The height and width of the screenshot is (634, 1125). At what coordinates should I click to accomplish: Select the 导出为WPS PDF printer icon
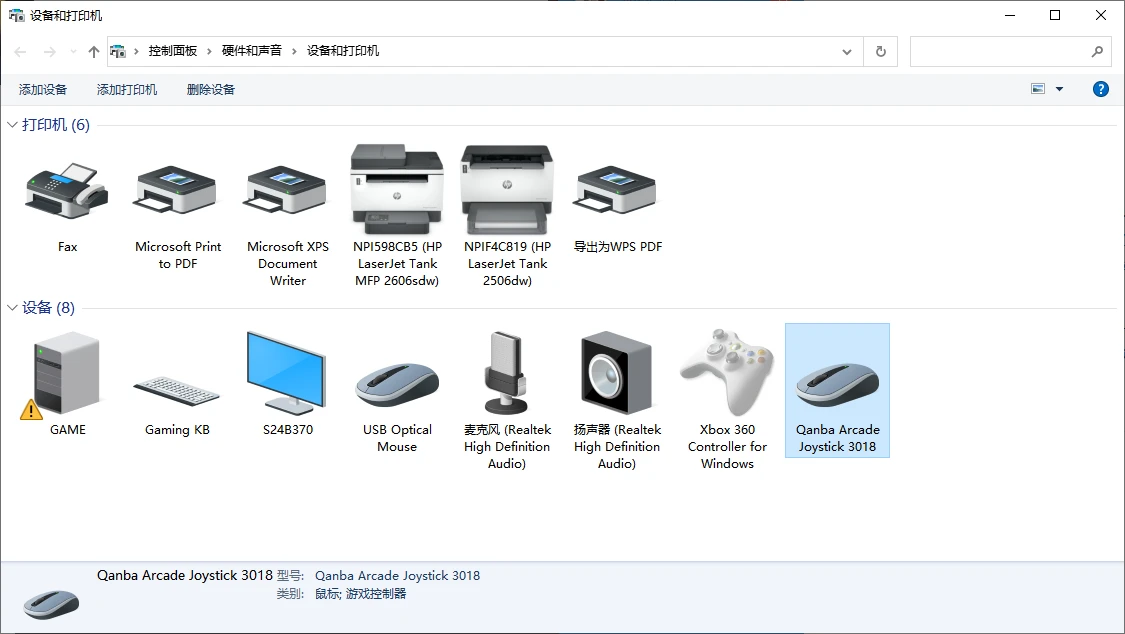point(616,190)
